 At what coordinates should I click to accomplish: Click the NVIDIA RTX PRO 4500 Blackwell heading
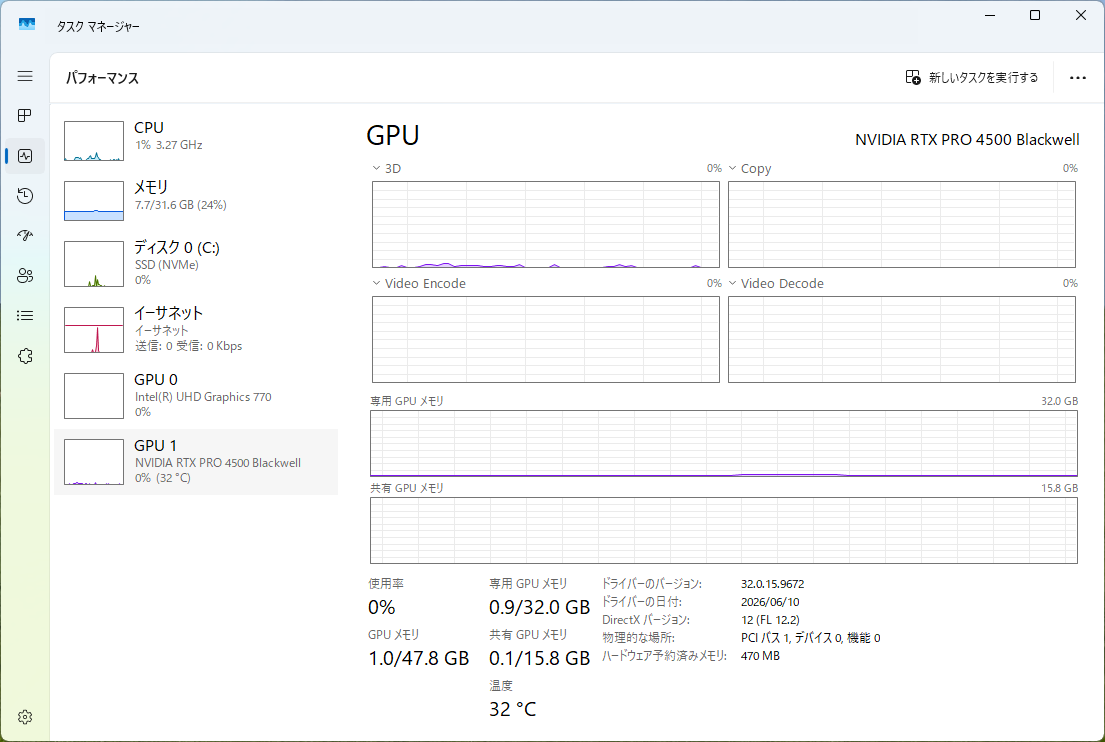967,140
